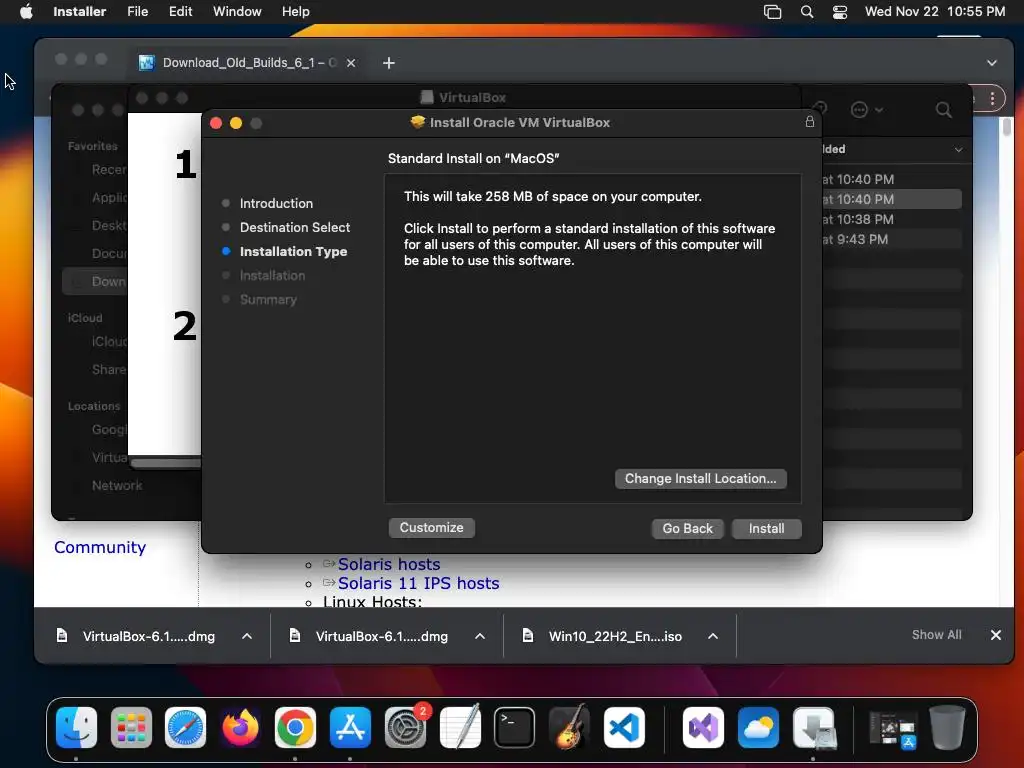Open the Window menu
Screen dimensions: 1024x768
click(237, 11)
